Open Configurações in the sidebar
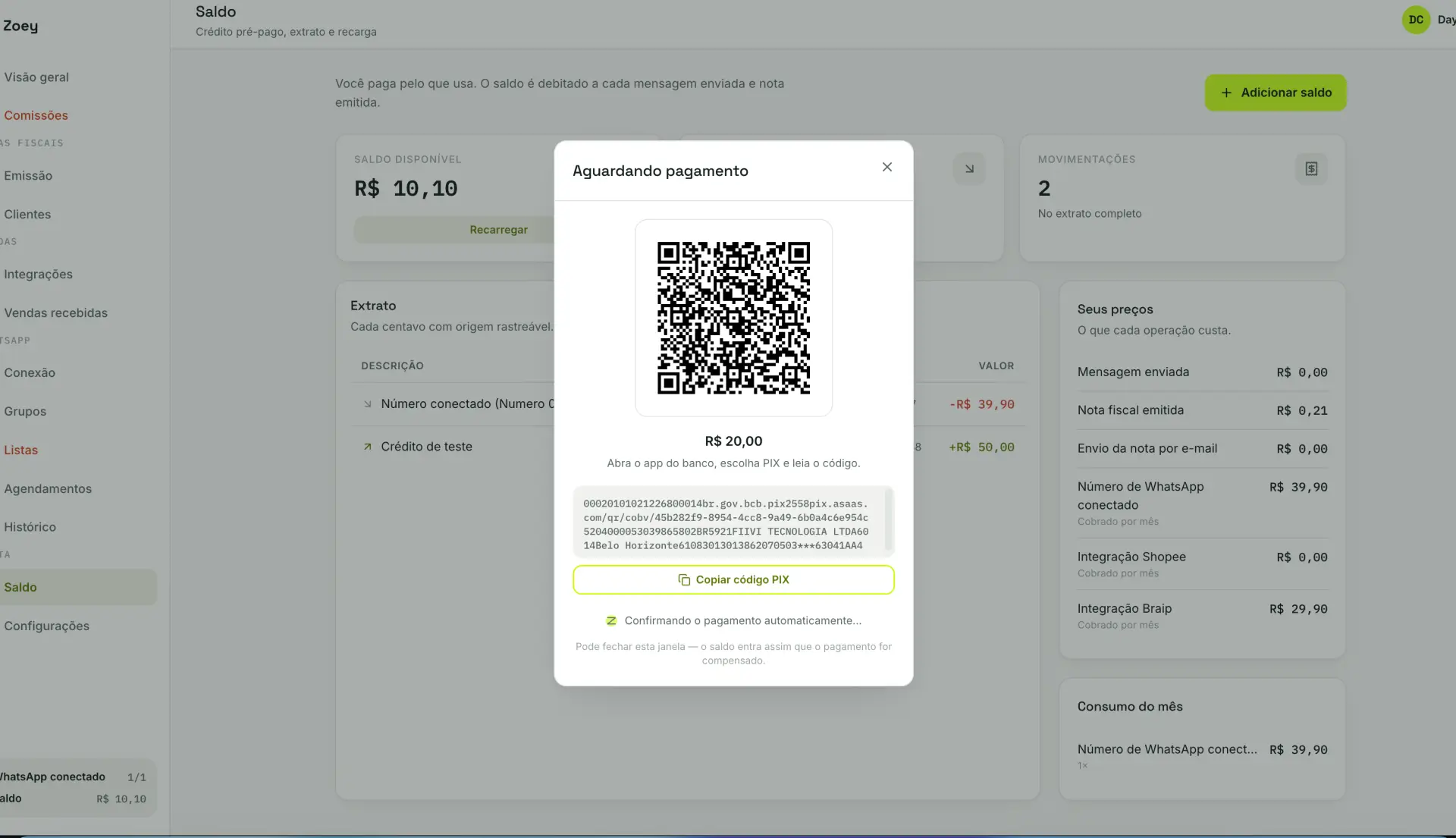Image resolution: width=1456 pixels, height=838 pixels. point(46,626)
